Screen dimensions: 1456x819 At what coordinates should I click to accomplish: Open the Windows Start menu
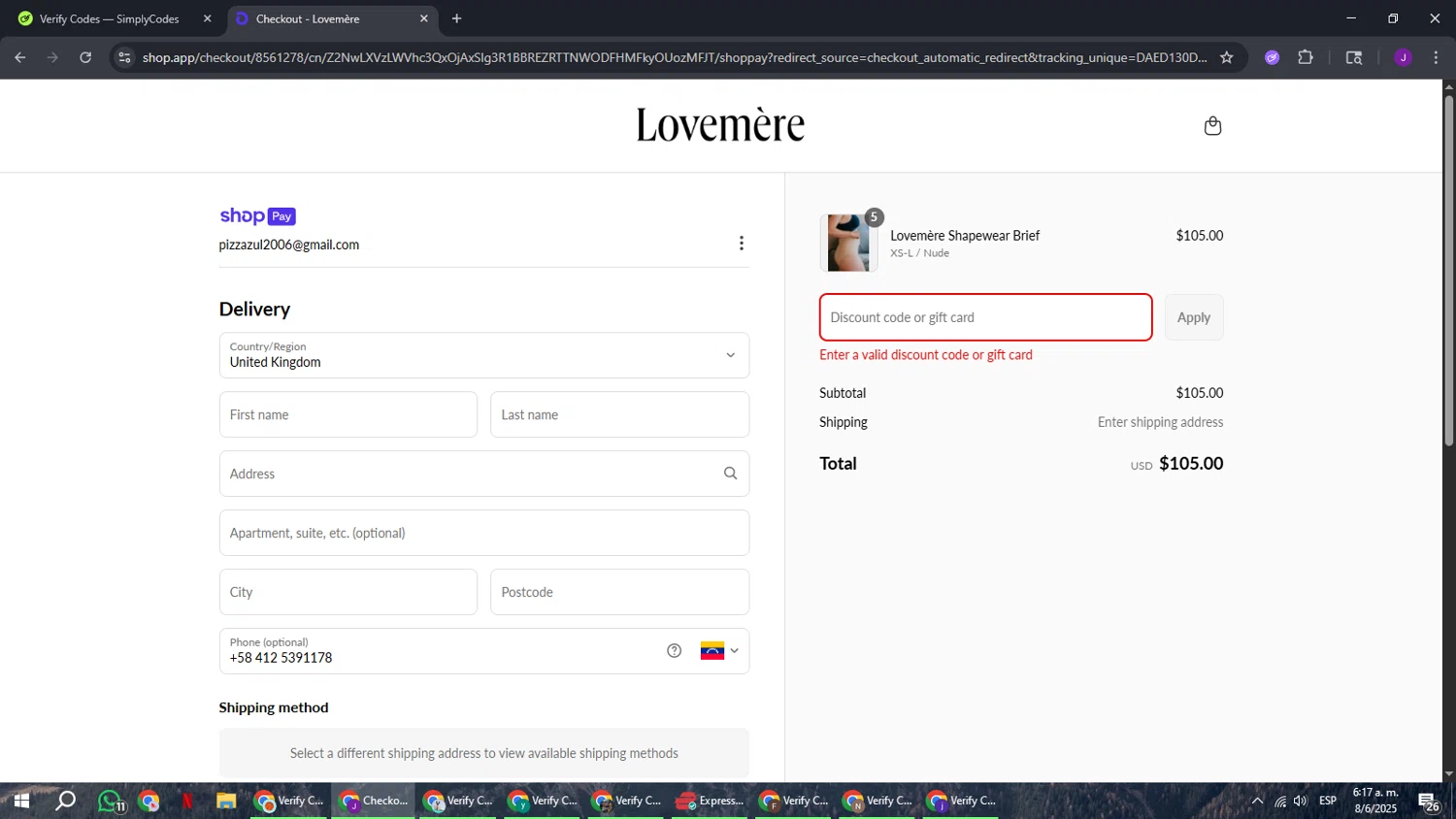click(21, 801)
